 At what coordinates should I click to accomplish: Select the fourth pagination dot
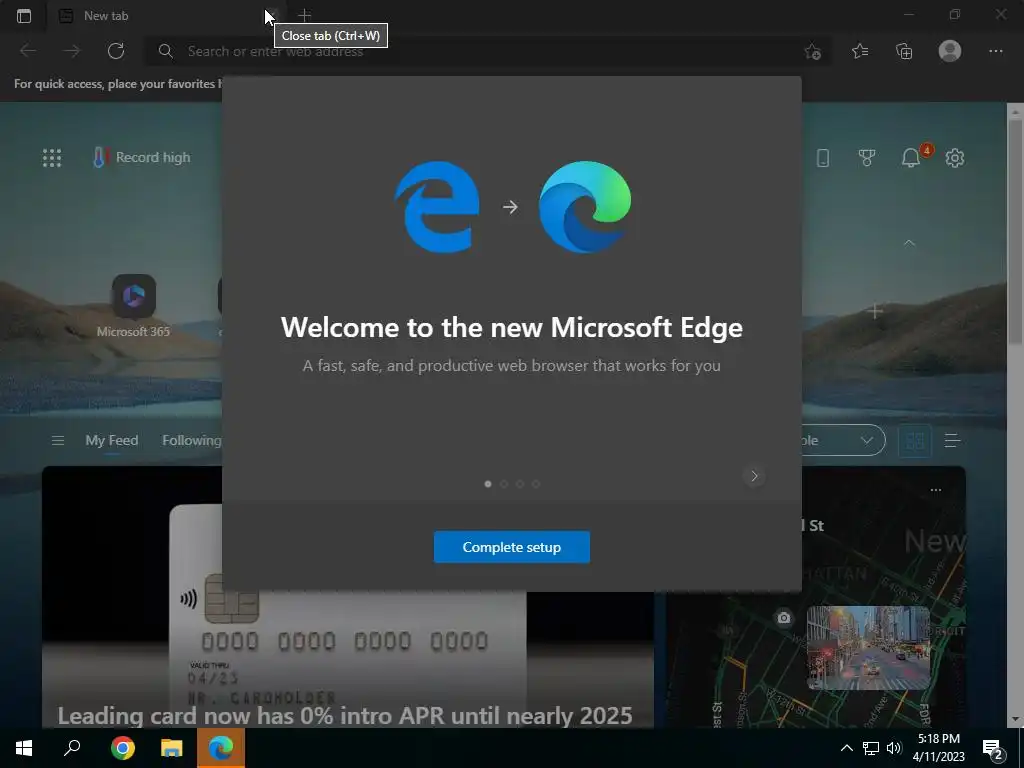click(x=536, y=484)
